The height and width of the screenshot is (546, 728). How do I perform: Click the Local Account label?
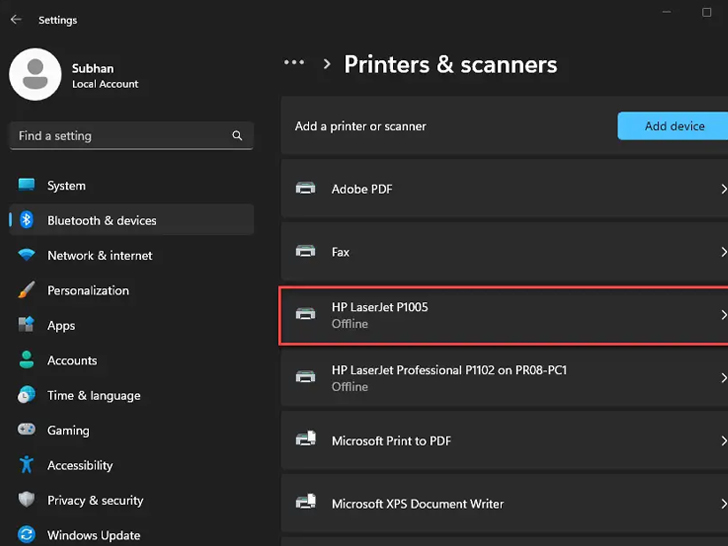click(x=105, y=84)
